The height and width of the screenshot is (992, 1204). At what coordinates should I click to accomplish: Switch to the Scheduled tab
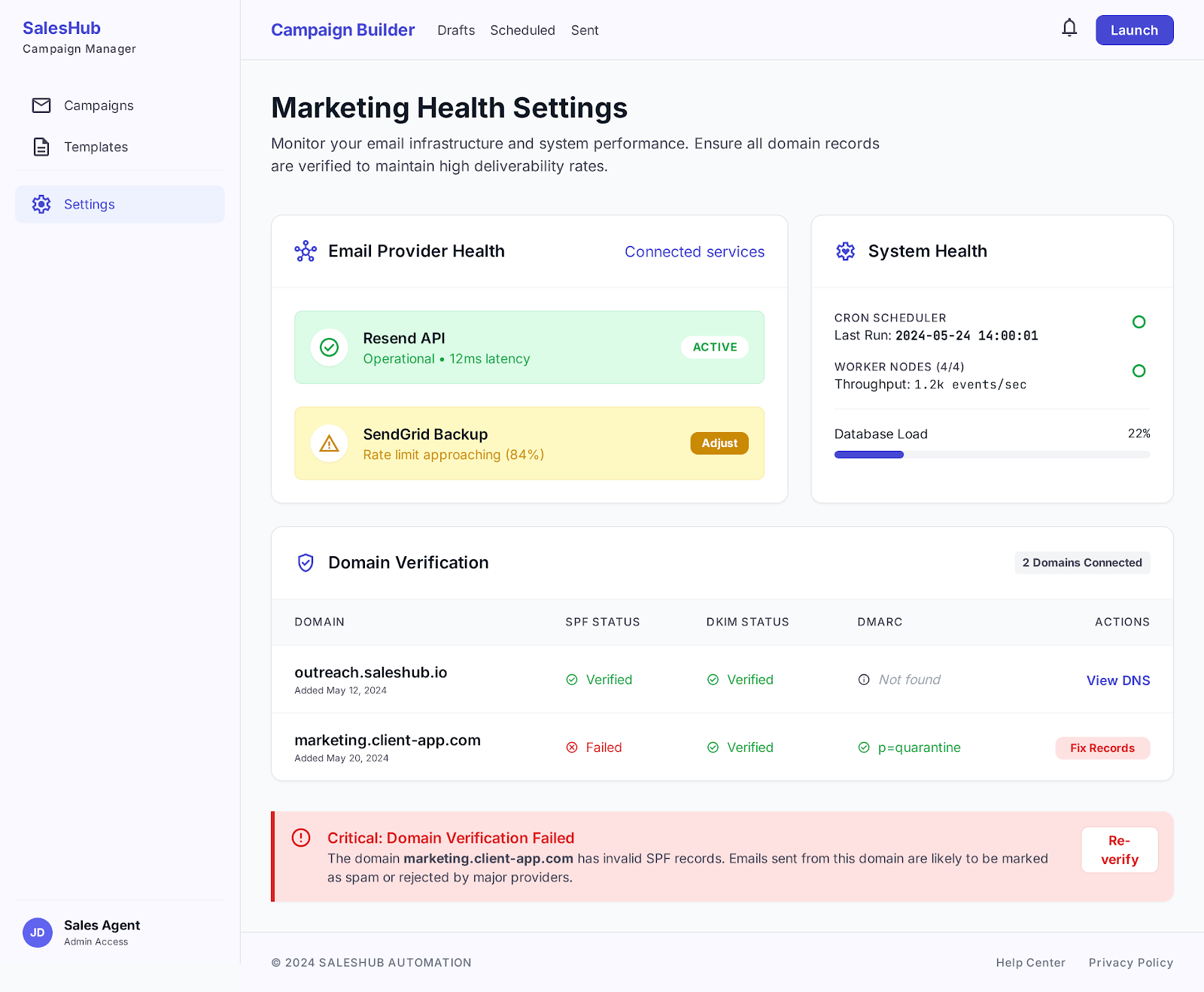[x=522, y=30]
